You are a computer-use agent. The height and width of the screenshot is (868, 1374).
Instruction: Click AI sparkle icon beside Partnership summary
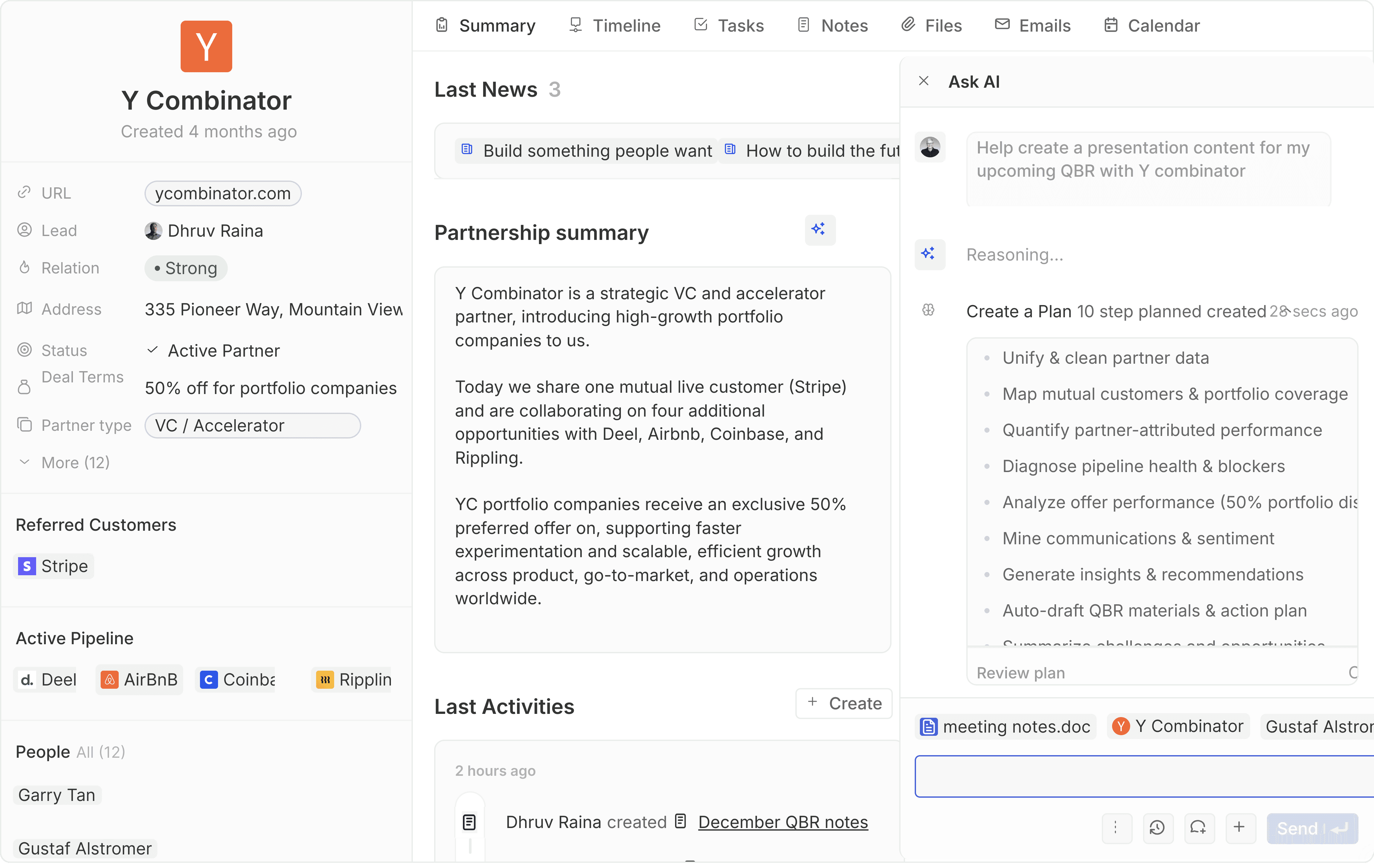coord(819,230)
